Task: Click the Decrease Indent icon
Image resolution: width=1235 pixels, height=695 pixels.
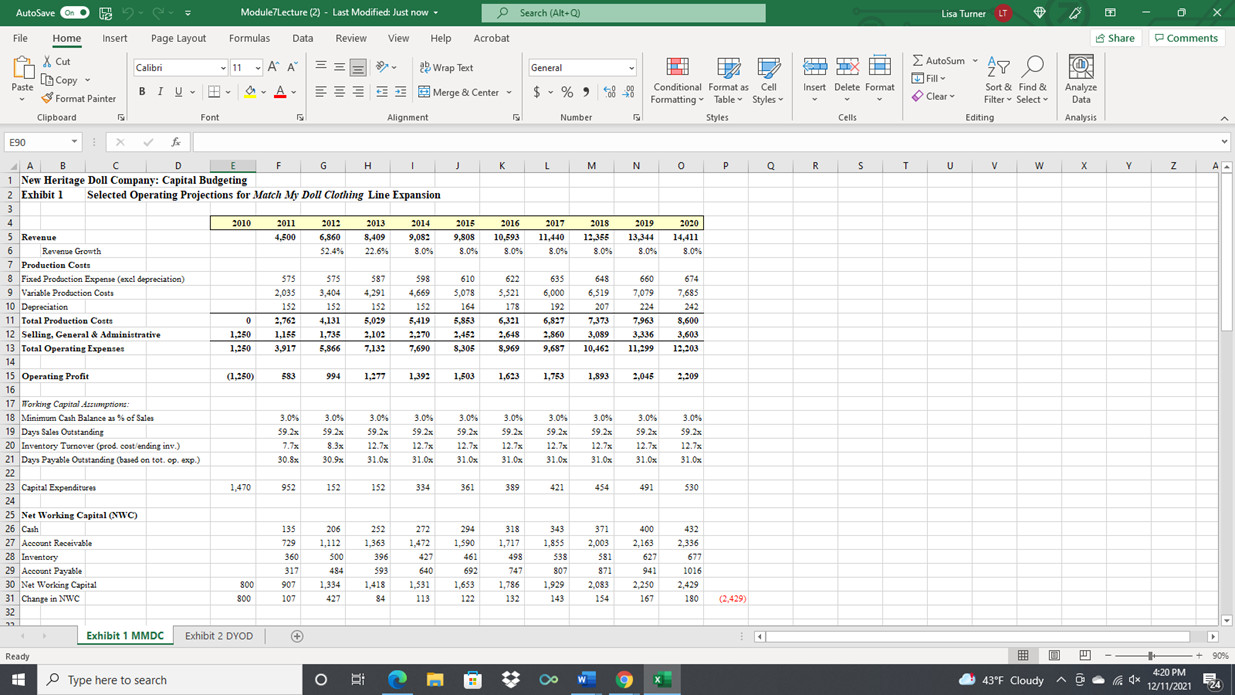Action: pyautogui.click(x=383, y=92)
